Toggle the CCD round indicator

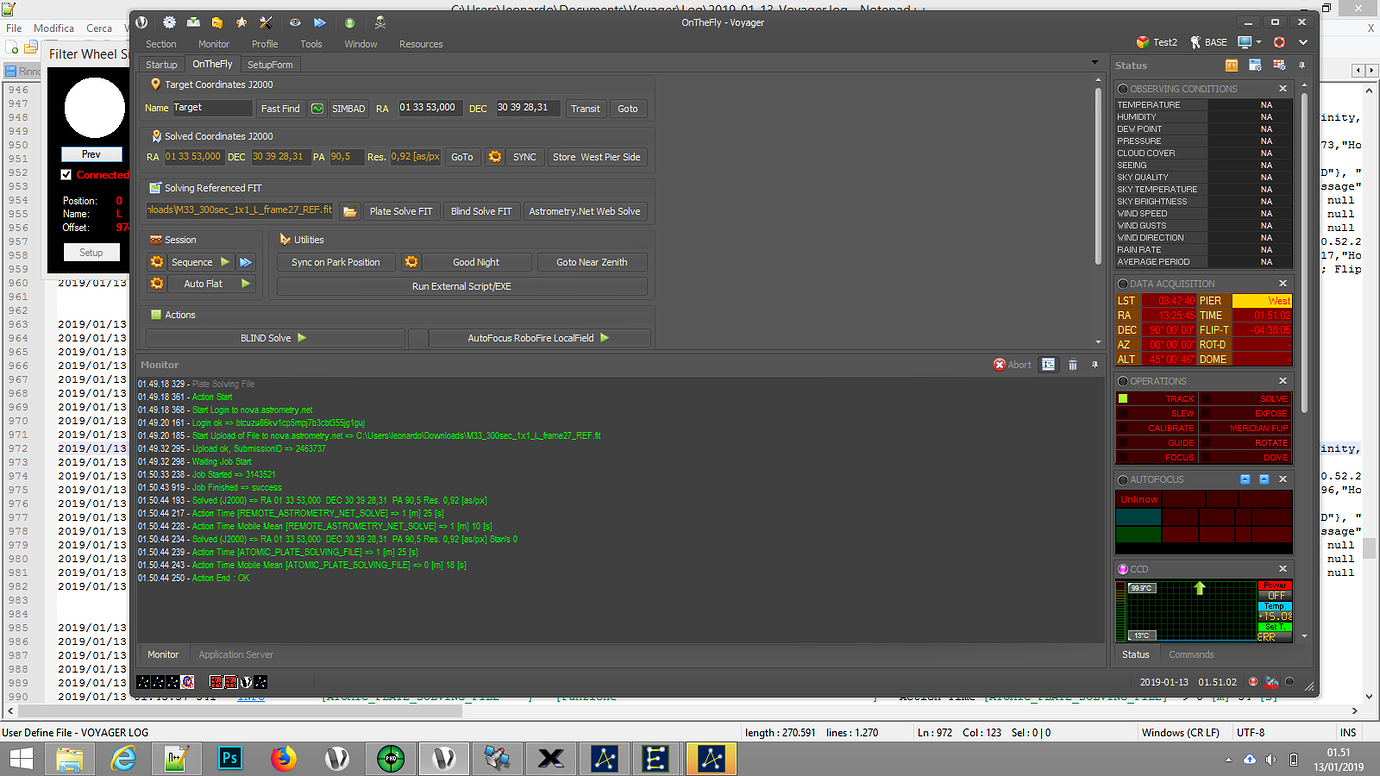[1123, 569]
